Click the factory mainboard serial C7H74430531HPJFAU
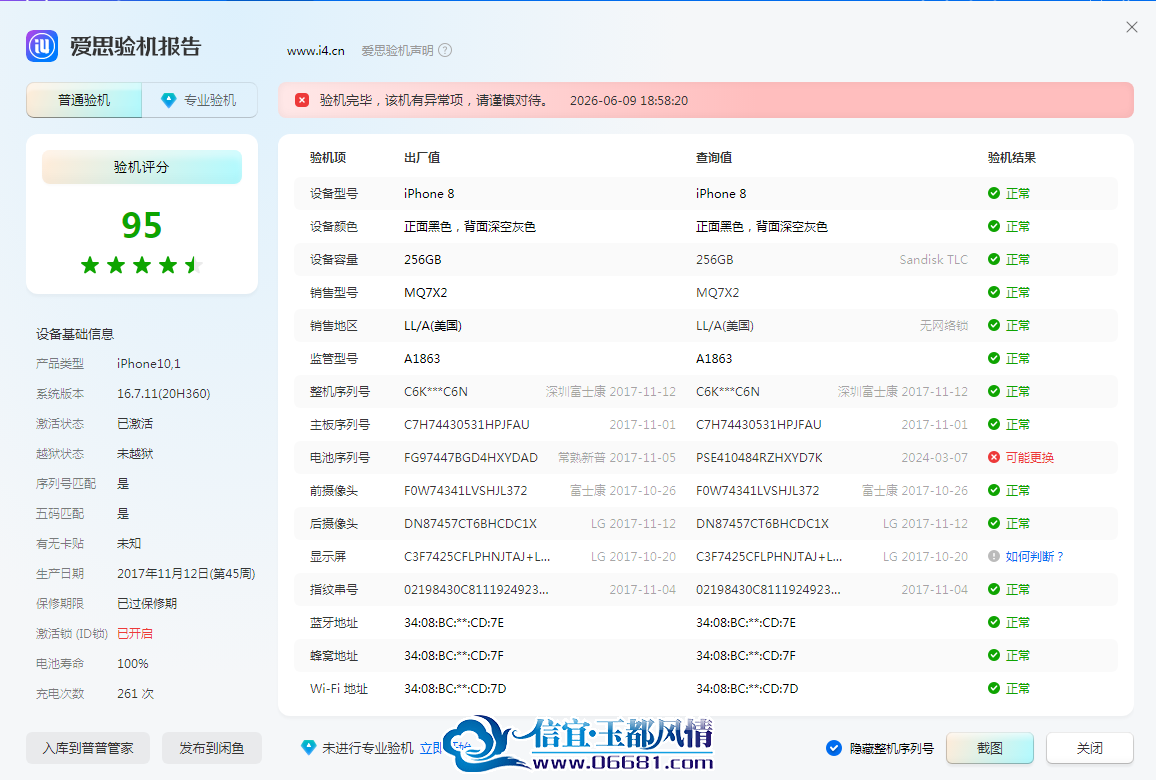Image resolution: width=1156 pixels, height=780 pixels. click(x=467, y=425)
